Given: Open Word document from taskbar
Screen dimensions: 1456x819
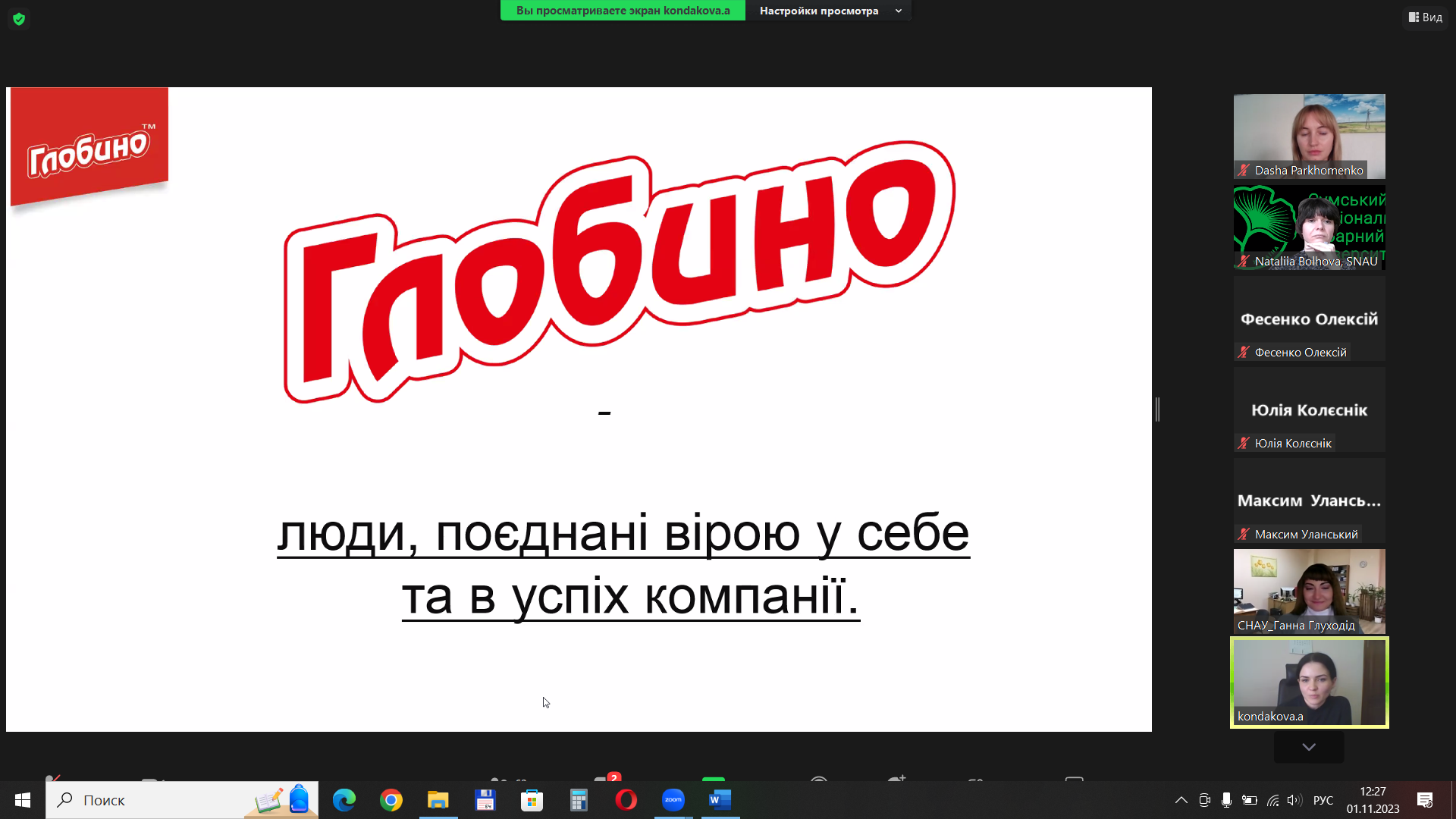Looking at the screenshot, I should pos(720,800).
